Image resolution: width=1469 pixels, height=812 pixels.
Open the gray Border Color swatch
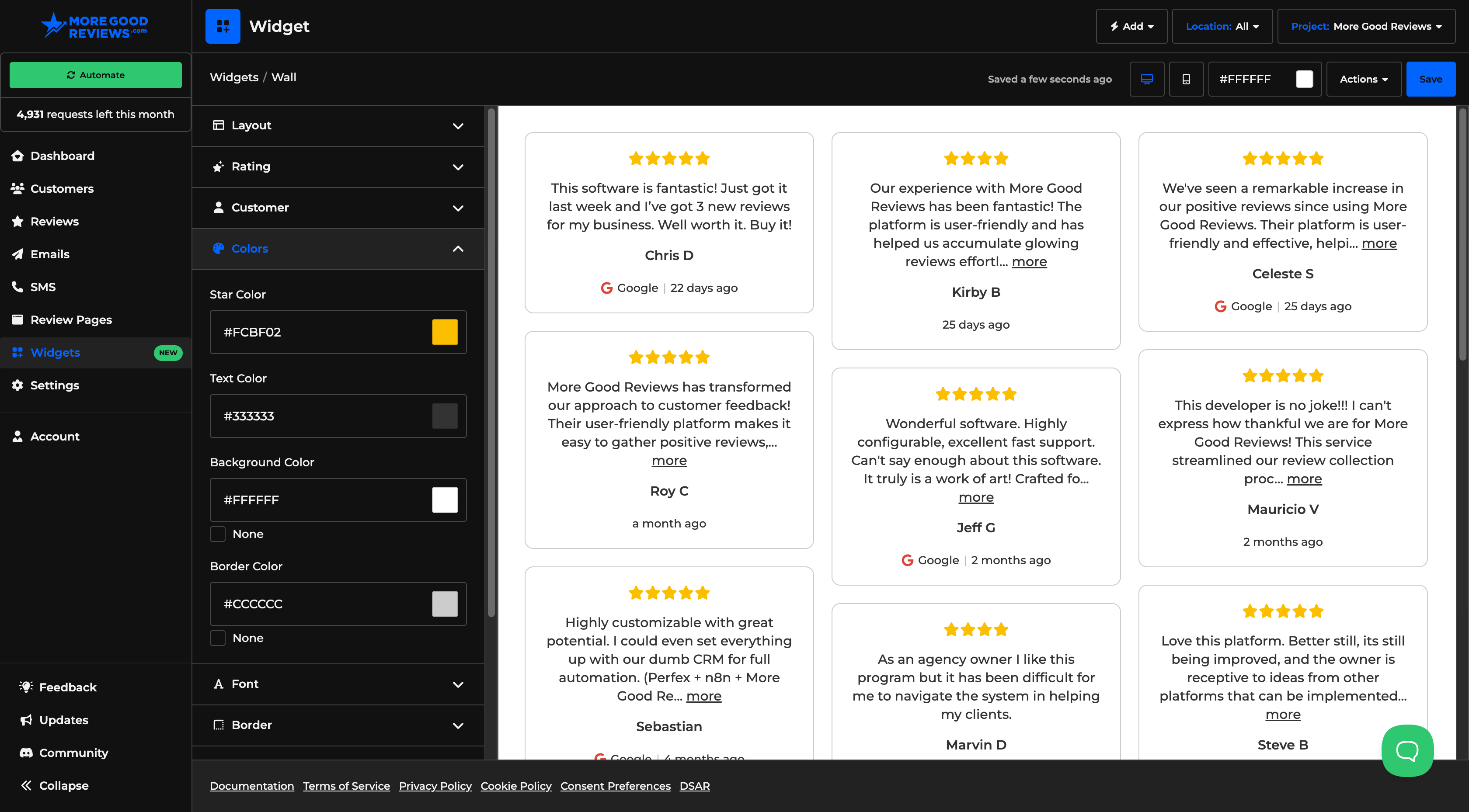click(445, 604)
